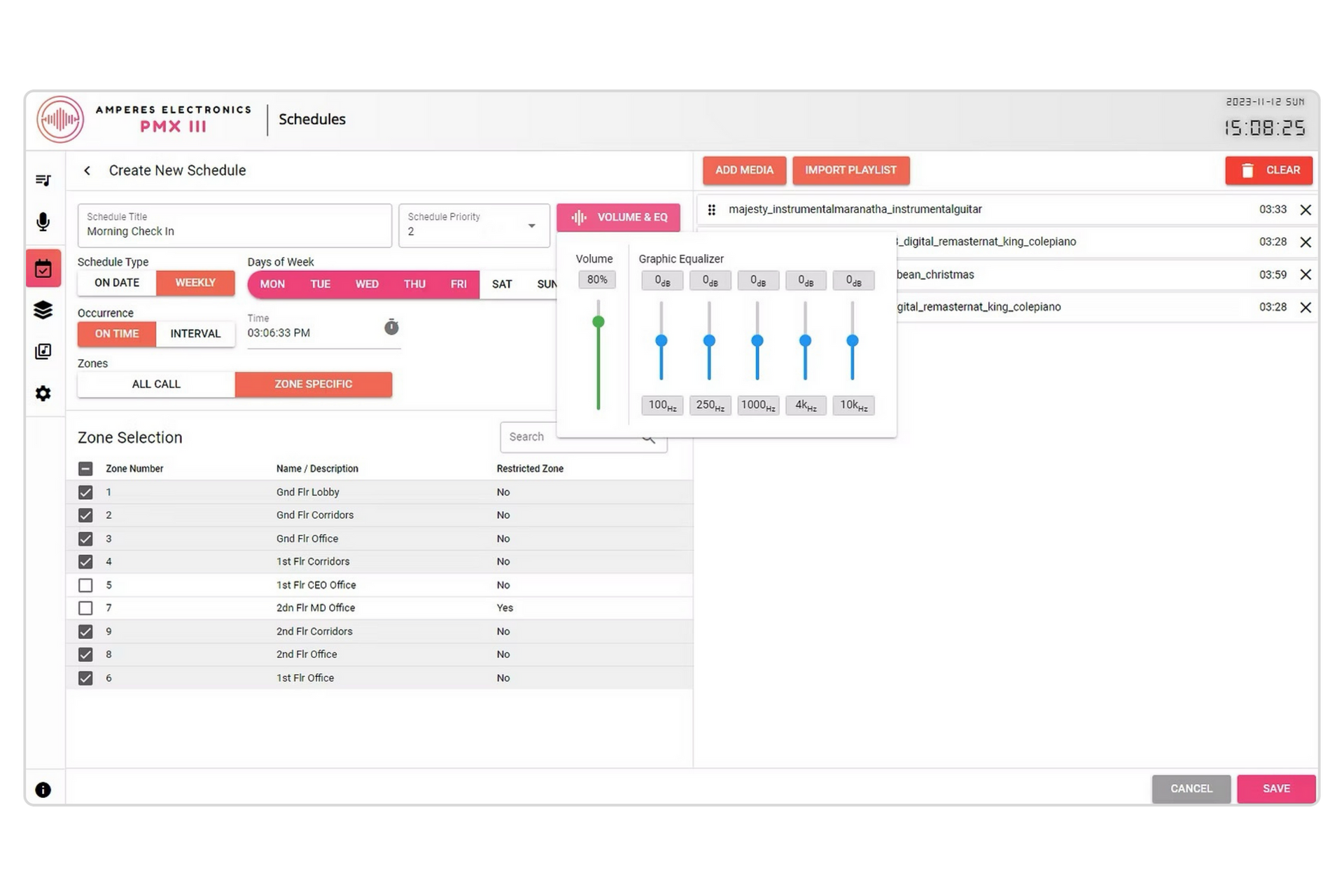
Task: Uncheck zone 1 Gnd Flr Lobby
Action: (x=85, y=492)
